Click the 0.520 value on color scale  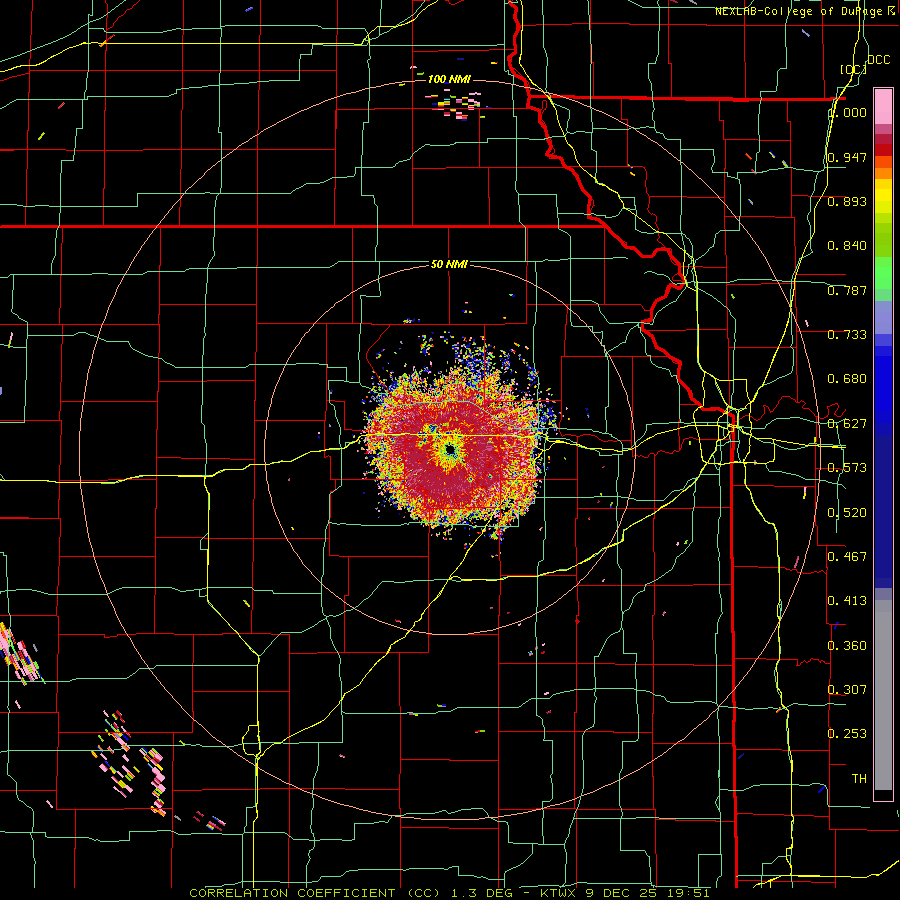pyautogui.click(x=847, y=513)
